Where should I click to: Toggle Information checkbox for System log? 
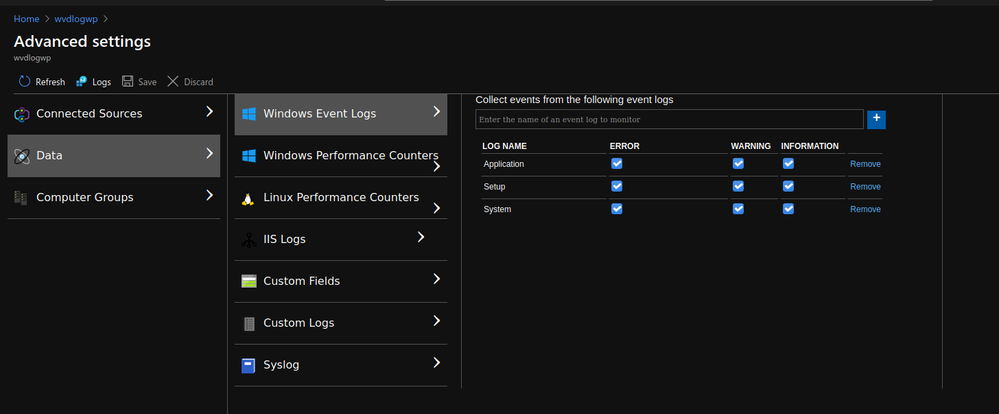[x=788, y=208]
